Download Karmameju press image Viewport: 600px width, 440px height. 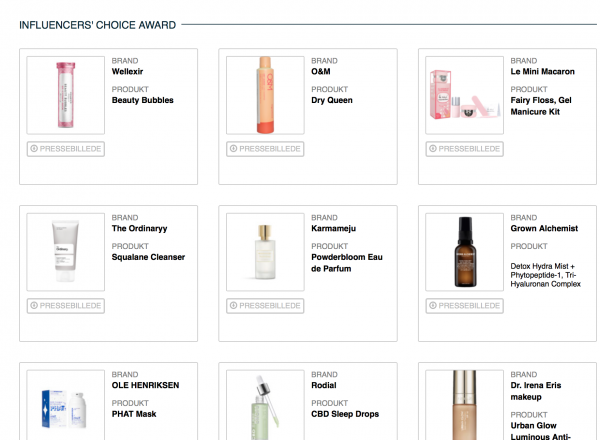pos(265,306)
